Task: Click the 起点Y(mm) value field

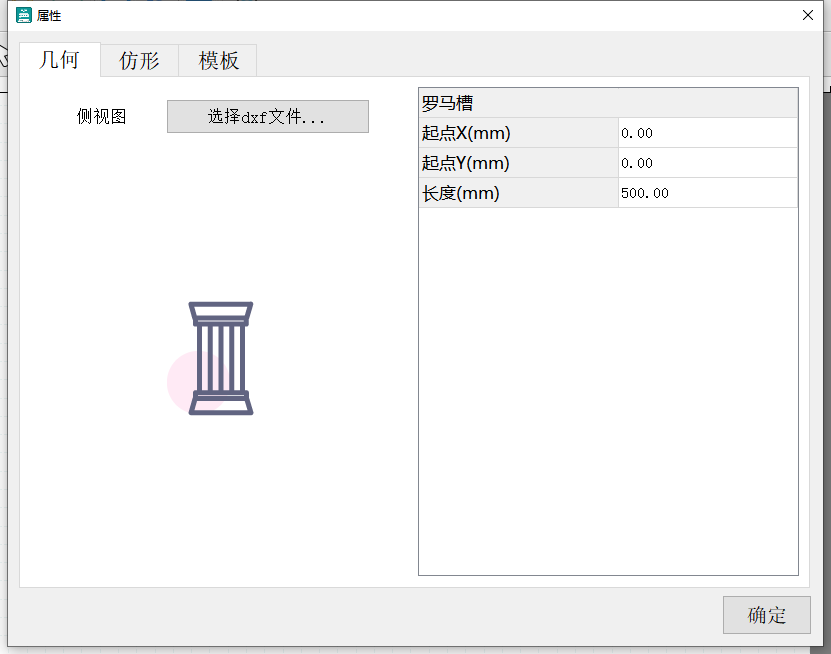Action: pos(707,163)
